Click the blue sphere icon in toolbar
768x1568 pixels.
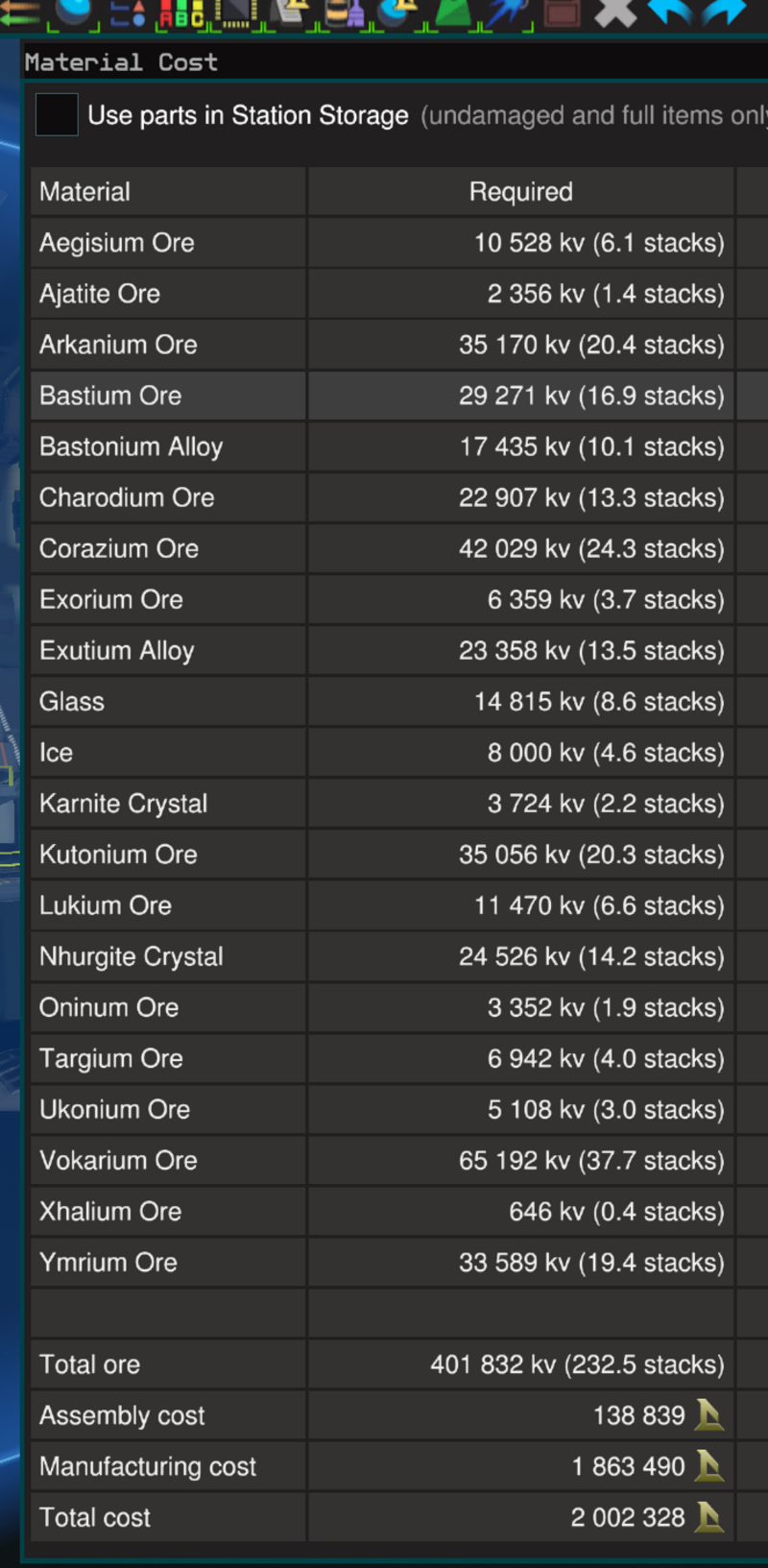pos(74,12)
